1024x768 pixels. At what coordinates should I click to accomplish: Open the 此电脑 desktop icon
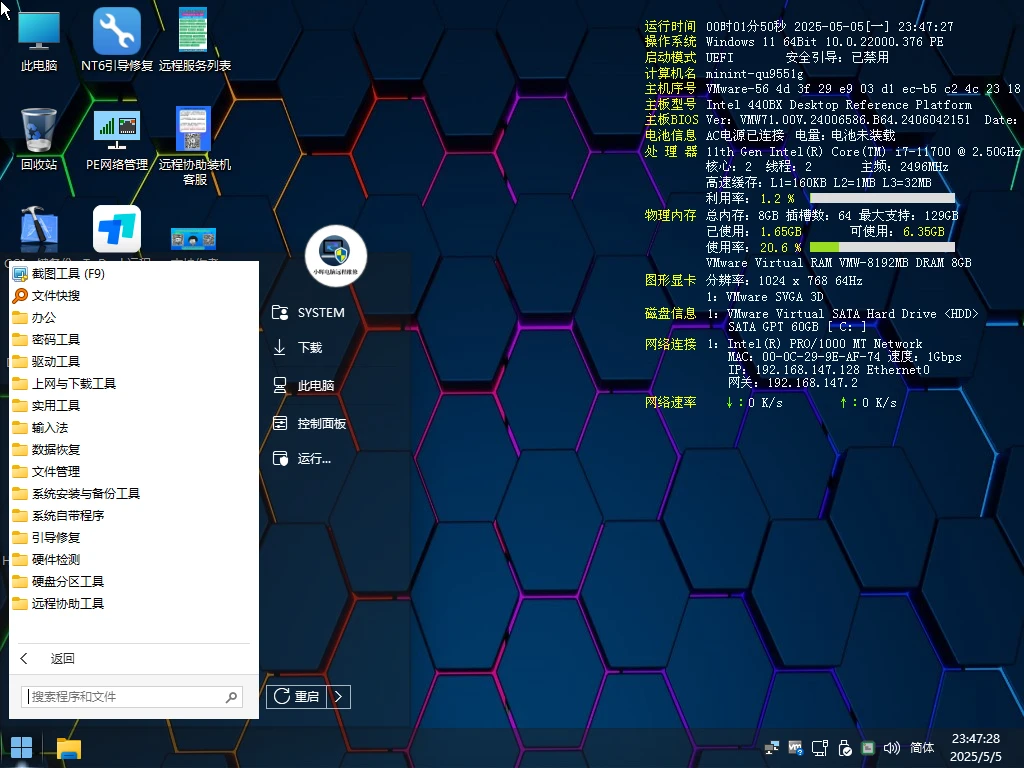click(x=39, y=39)
